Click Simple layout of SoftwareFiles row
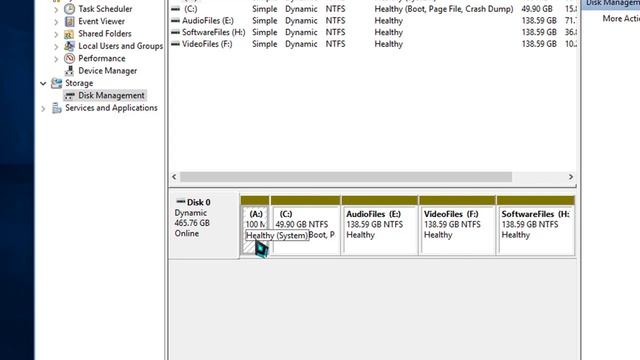Screen dimensions: 640x360 (264, 32)
